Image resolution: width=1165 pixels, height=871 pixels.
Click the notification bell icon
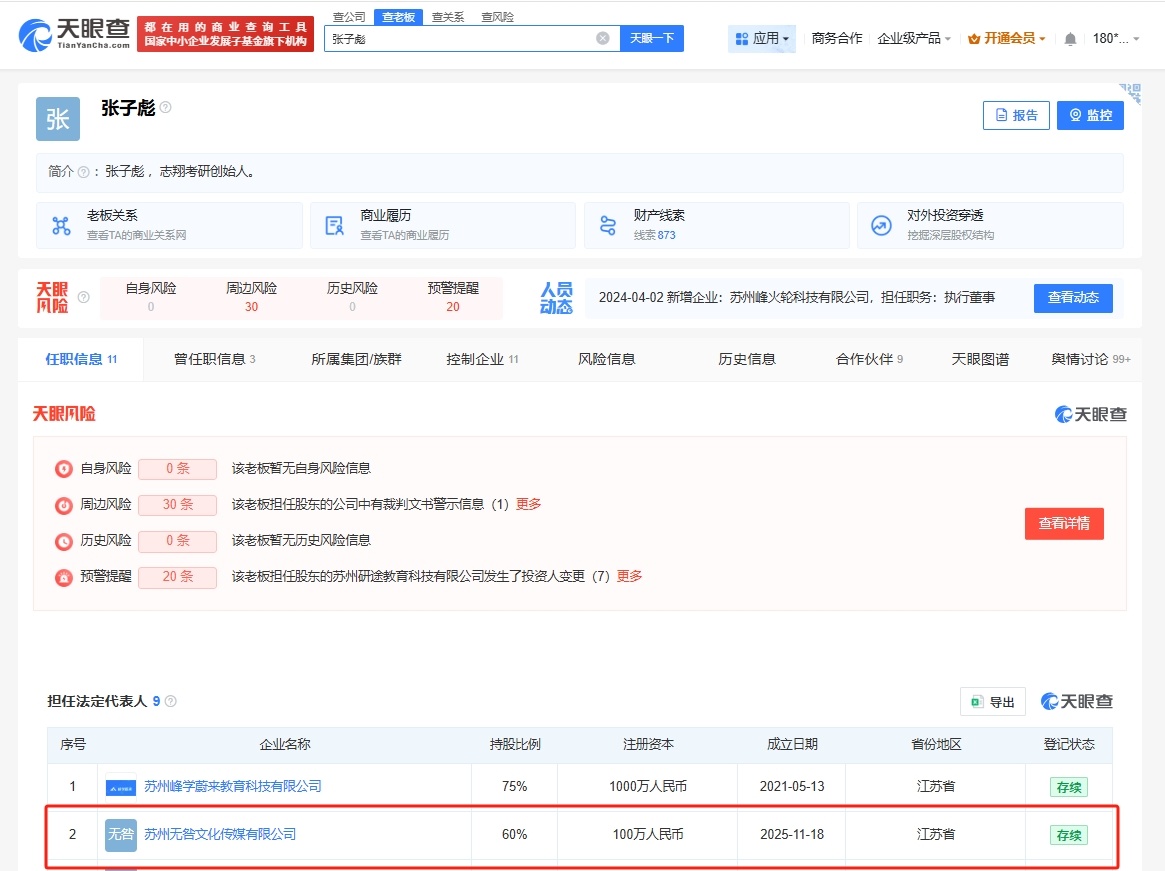click(x=1070, y=39)
